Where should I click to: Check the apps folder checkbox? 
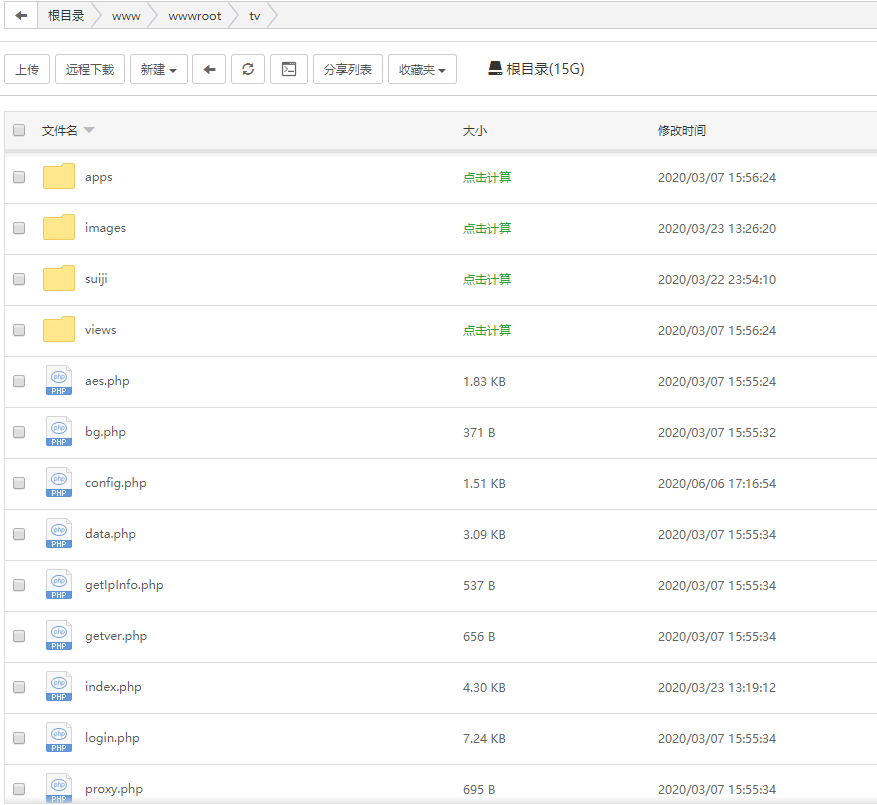coord(19,177)
